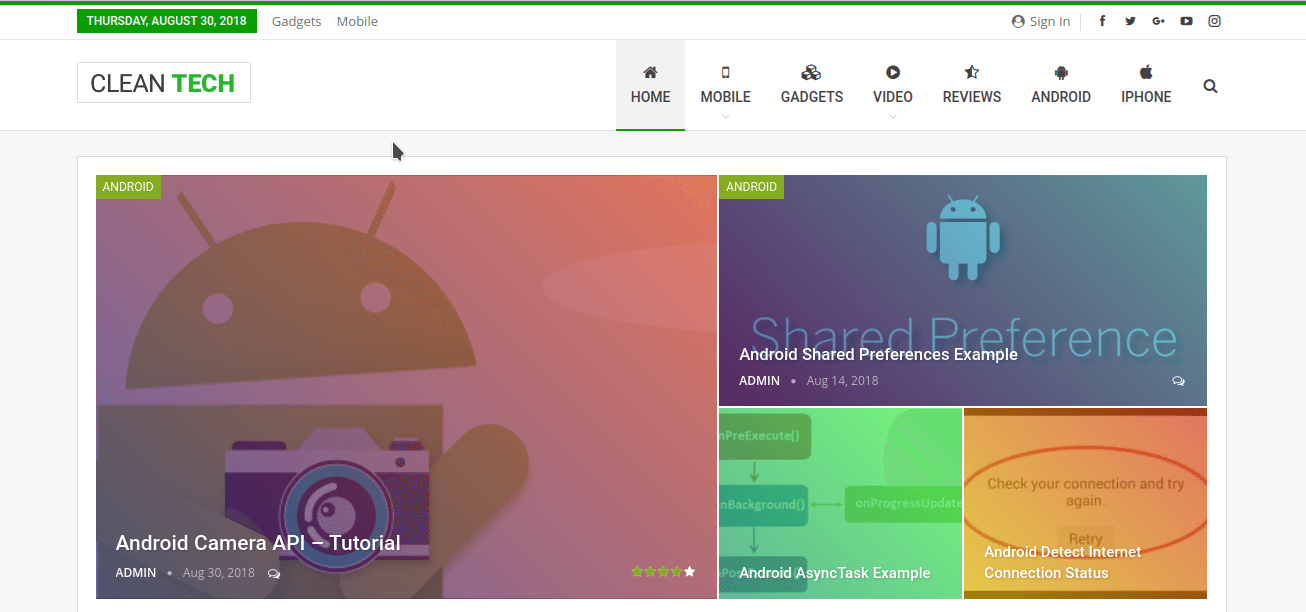Open the REVIEWS menu item
1306x612 pixels.
pyautogui.click(x=972, y=97)
